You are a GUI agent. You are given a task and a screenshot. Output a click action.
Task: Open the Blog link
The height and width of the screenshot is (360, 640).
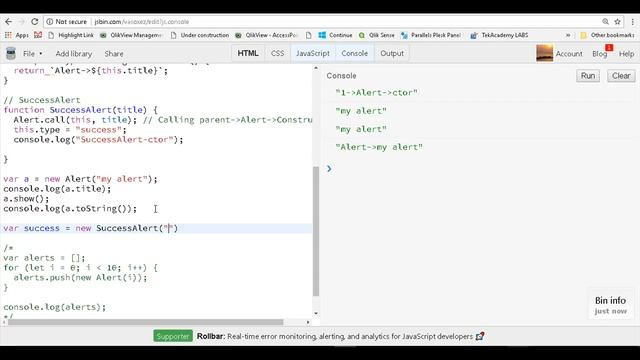click(600, 54)
